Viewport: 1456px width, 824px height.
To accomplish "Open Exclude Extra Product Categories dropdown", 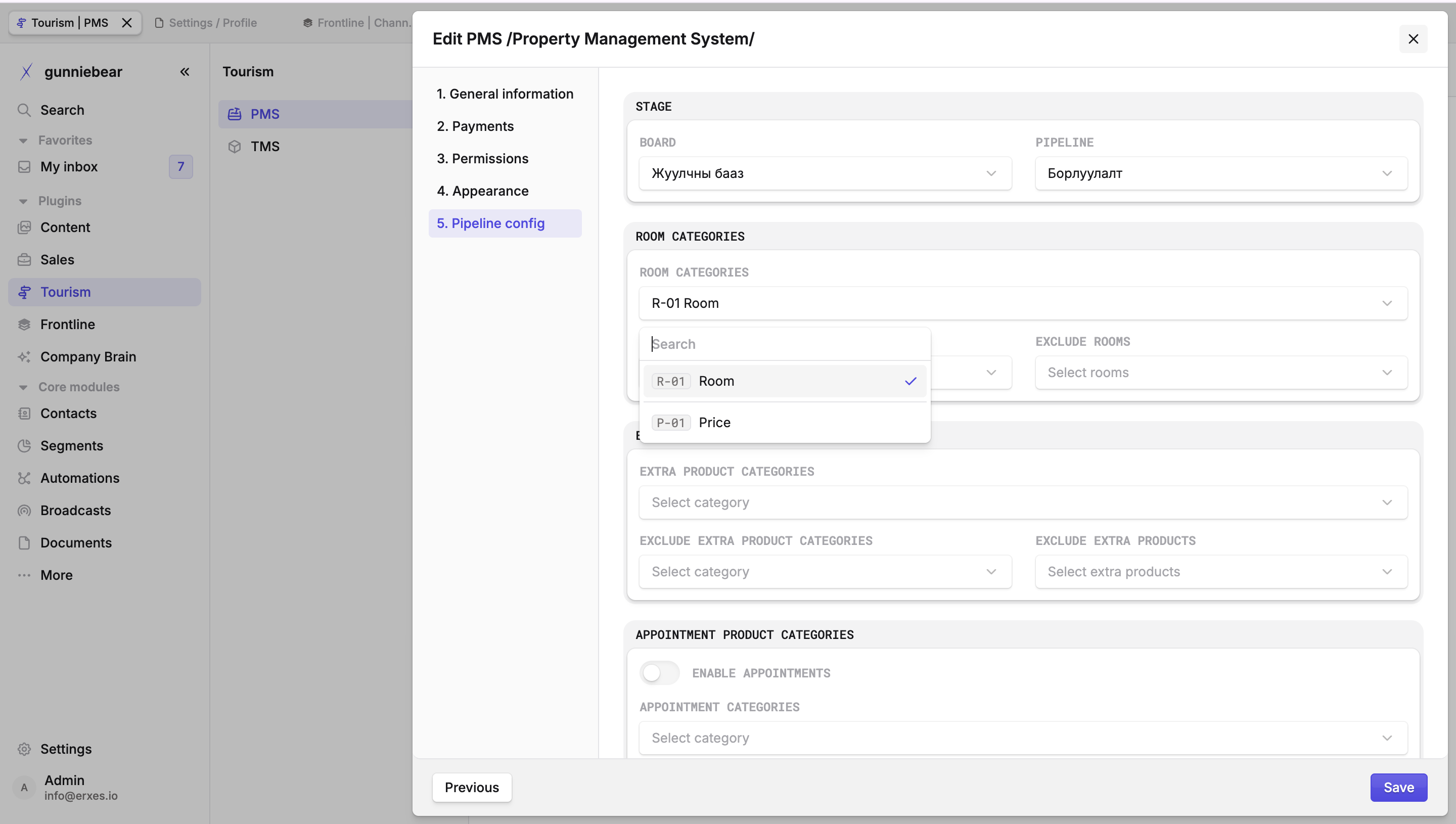I will [825, 572].
